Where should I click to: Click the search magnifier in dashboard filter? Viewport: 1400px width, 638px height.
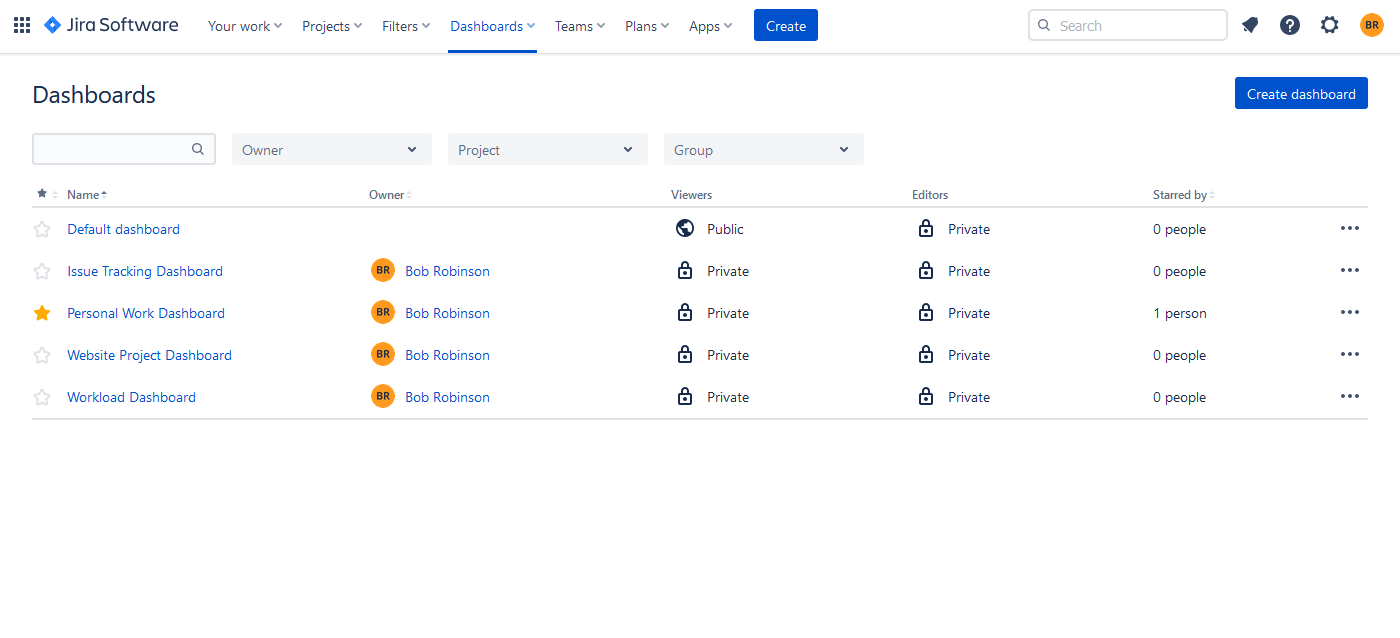click(x=197, y=148)
